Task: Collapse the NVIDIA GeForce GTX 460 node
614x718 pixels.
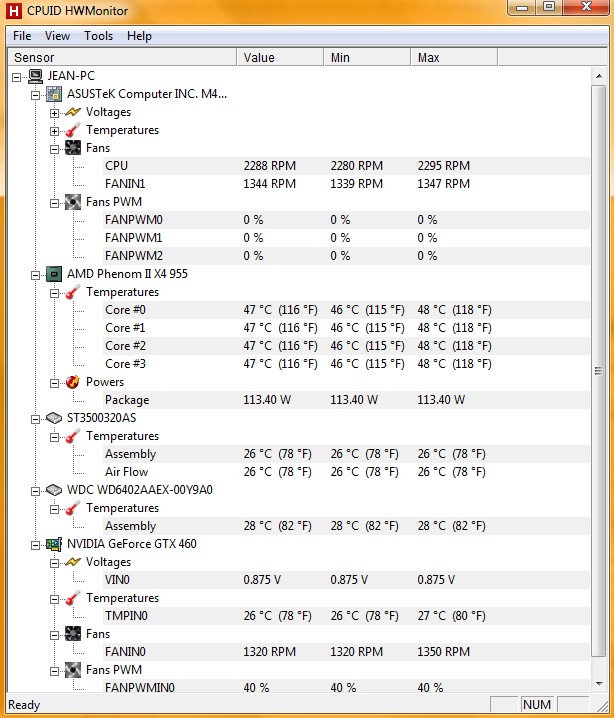Action: (35, 545)
